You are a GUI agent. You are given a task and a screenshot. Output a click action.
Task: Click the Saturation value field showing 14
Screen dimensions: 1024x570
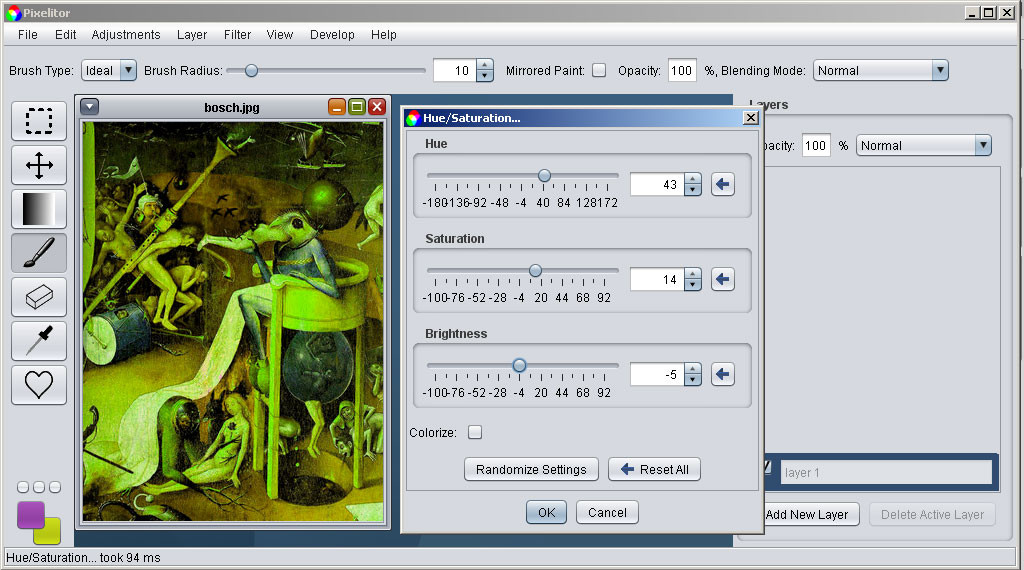(x=658, y=279)
